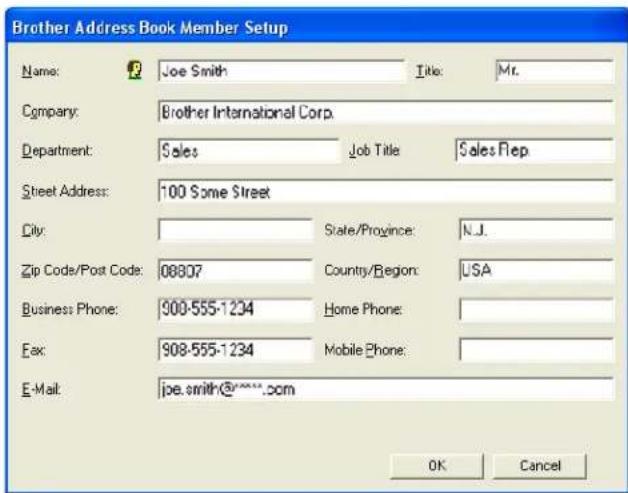The image size is (628, 493).
Task: Click the Fax: label
Action: pos(33,350)
